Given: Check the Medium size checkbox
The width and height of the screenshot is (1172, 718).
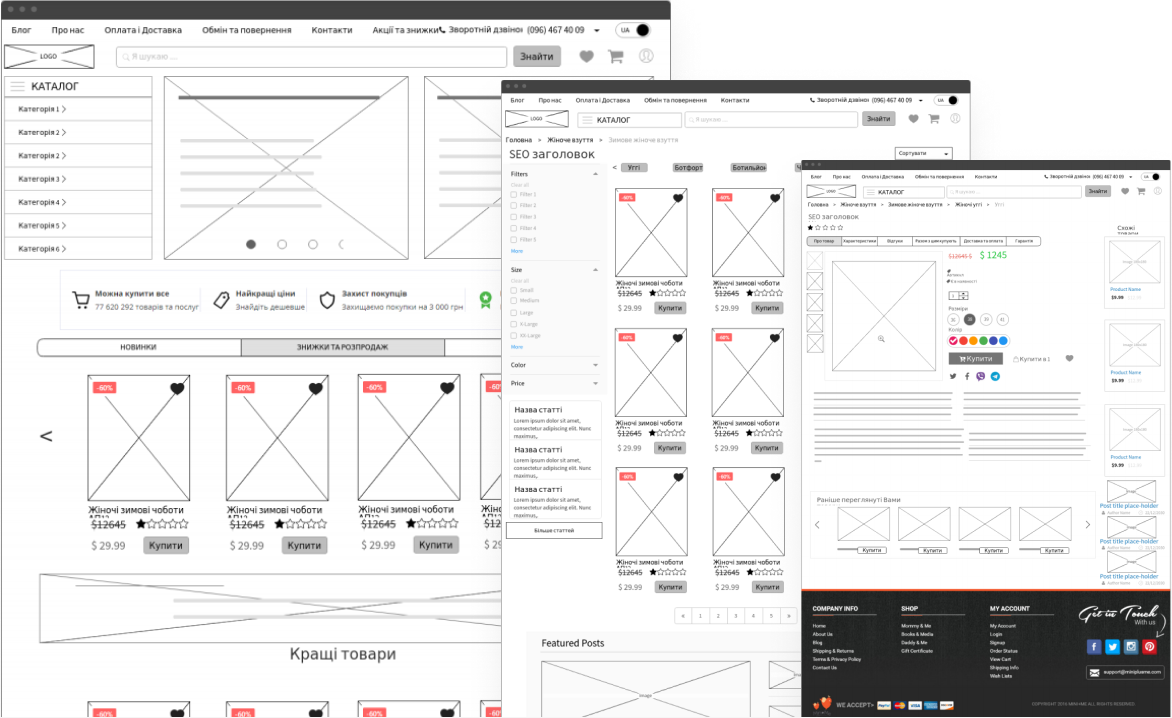Looking at the screenshot, I should (514, 300).
